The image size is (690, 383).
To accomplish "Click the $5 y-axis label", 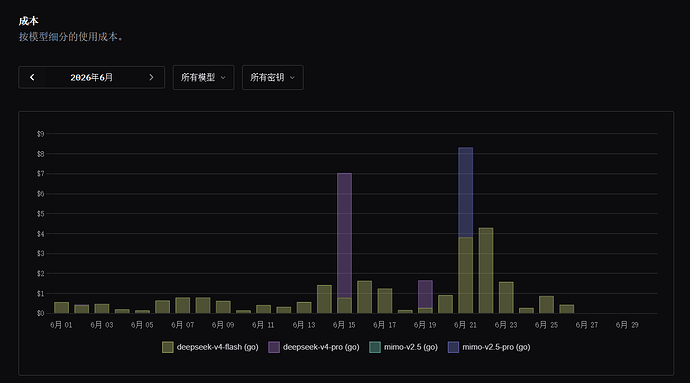I will pyautogui.click(x=40, y=214).
